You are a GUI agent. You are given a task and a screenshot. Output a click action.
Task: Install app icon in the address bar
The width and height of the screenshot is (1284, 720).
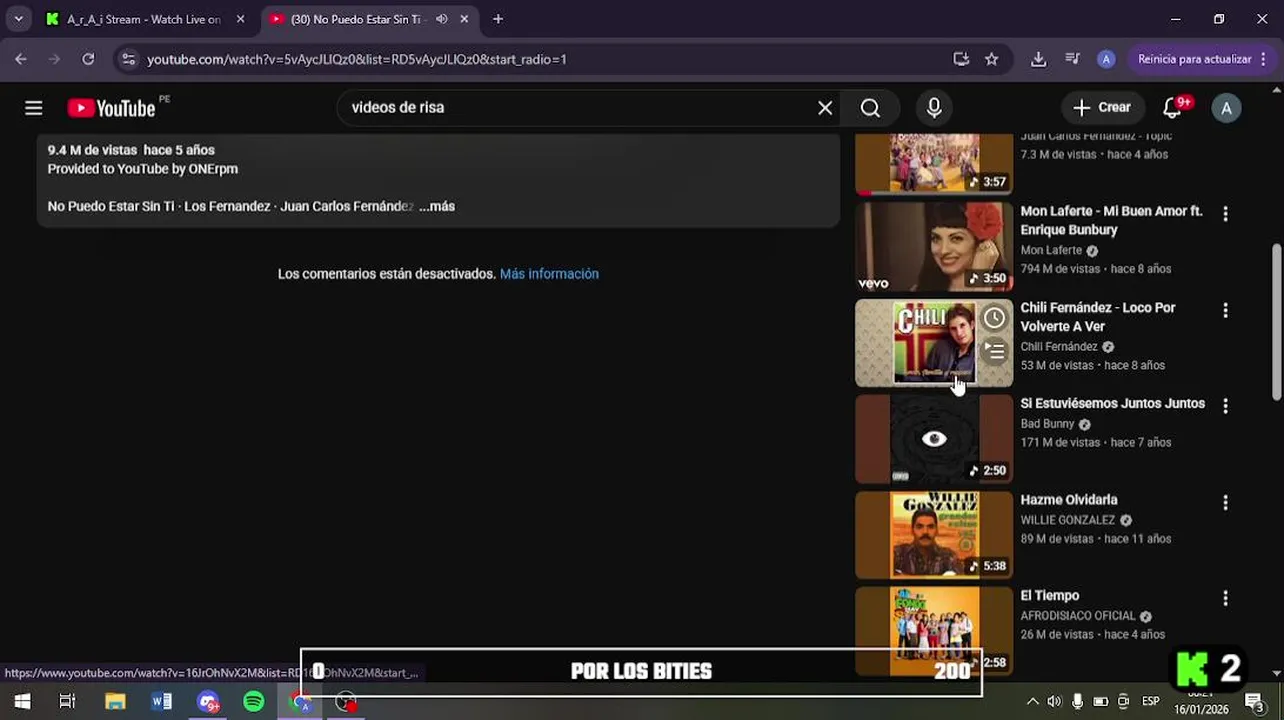click(961, 59)
